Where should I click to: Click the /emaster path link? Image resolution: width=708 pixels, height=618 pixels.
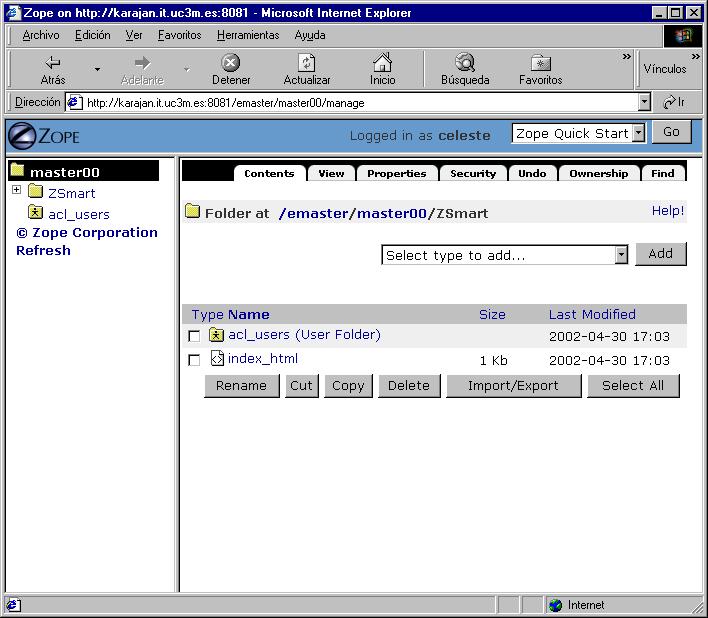313,213
